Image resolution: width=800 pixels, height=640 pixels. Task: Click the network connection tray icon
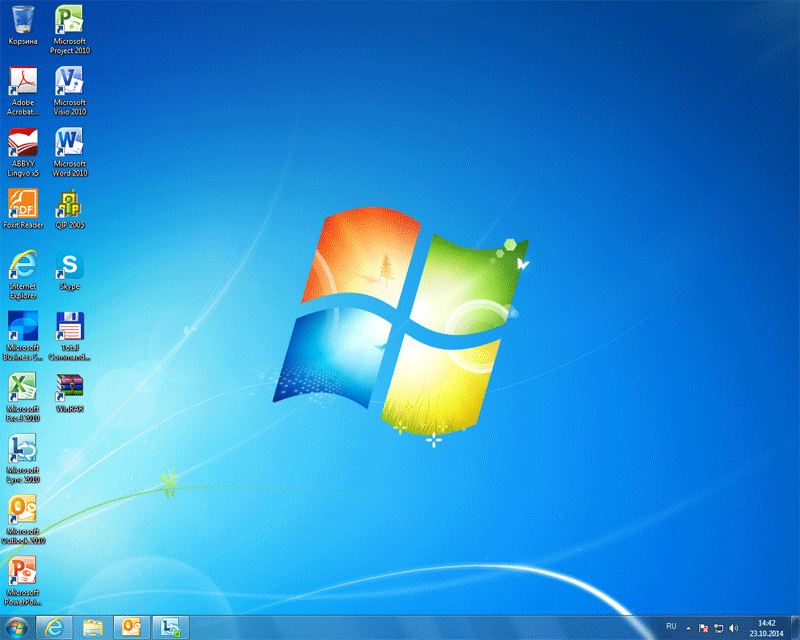[718, 628]
